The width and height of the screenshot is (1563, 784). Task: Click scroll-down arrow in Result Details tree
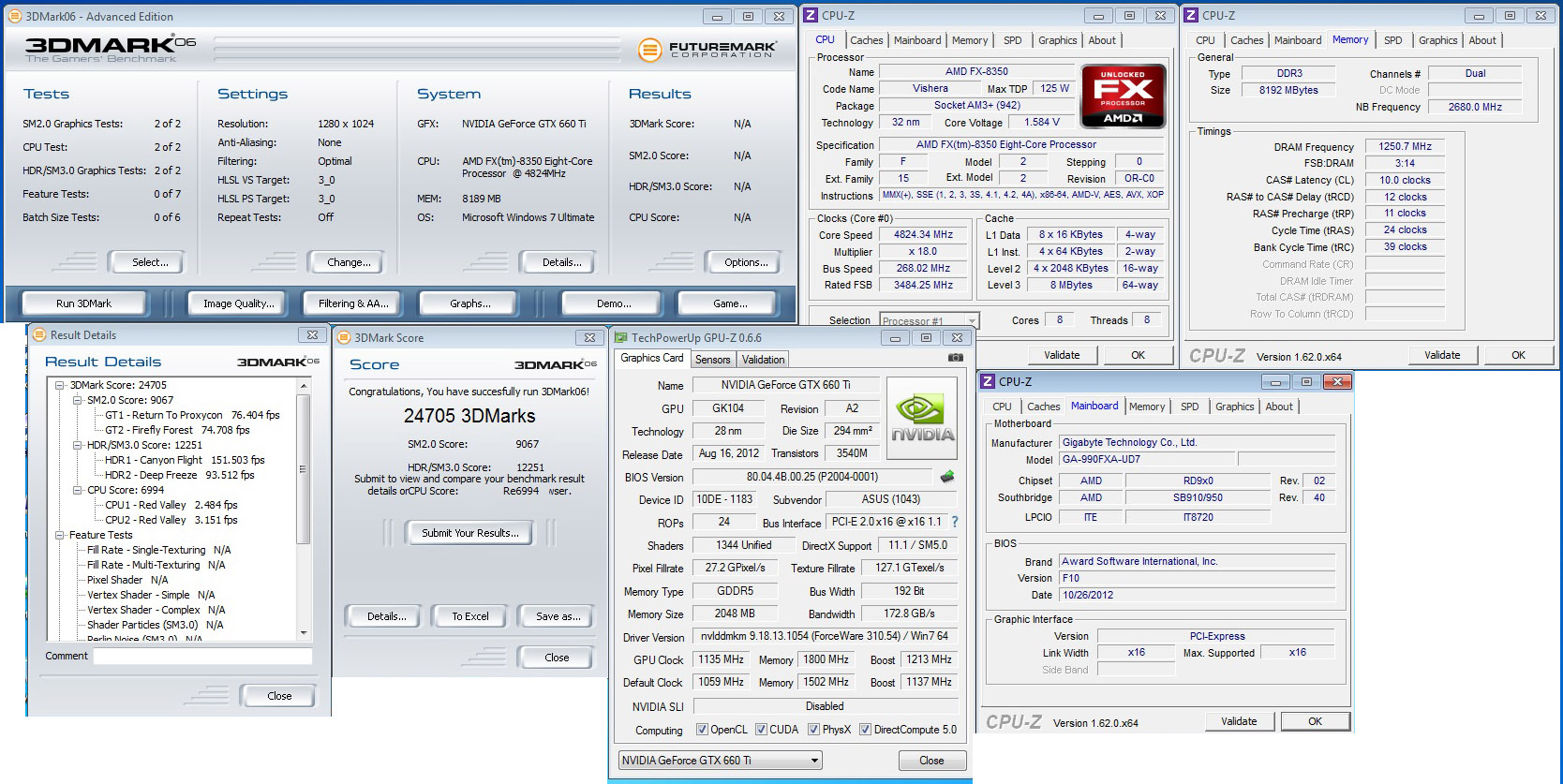tap(303, 632)
